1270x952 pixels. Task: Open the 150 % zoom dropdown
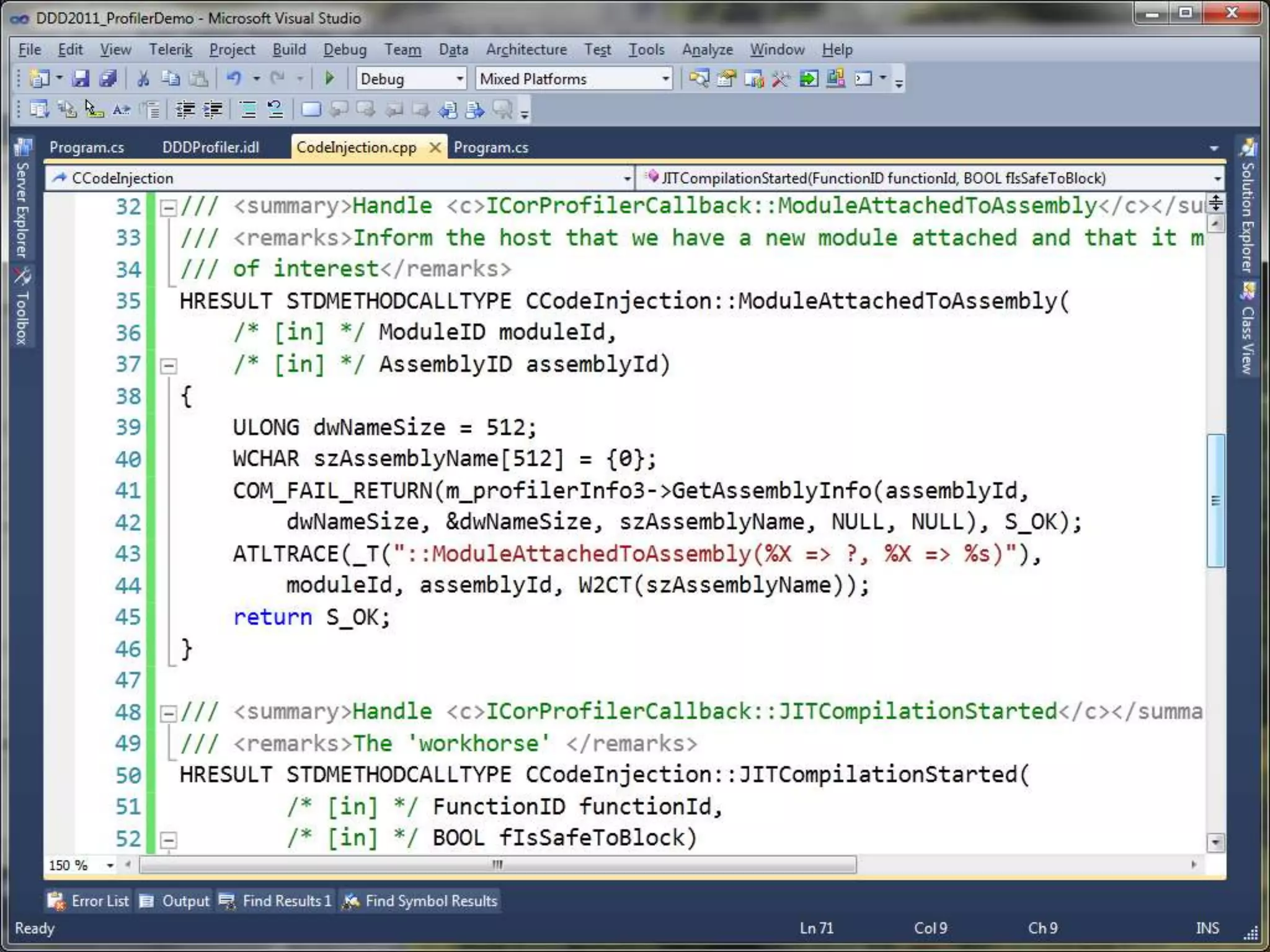coord(110,865)
